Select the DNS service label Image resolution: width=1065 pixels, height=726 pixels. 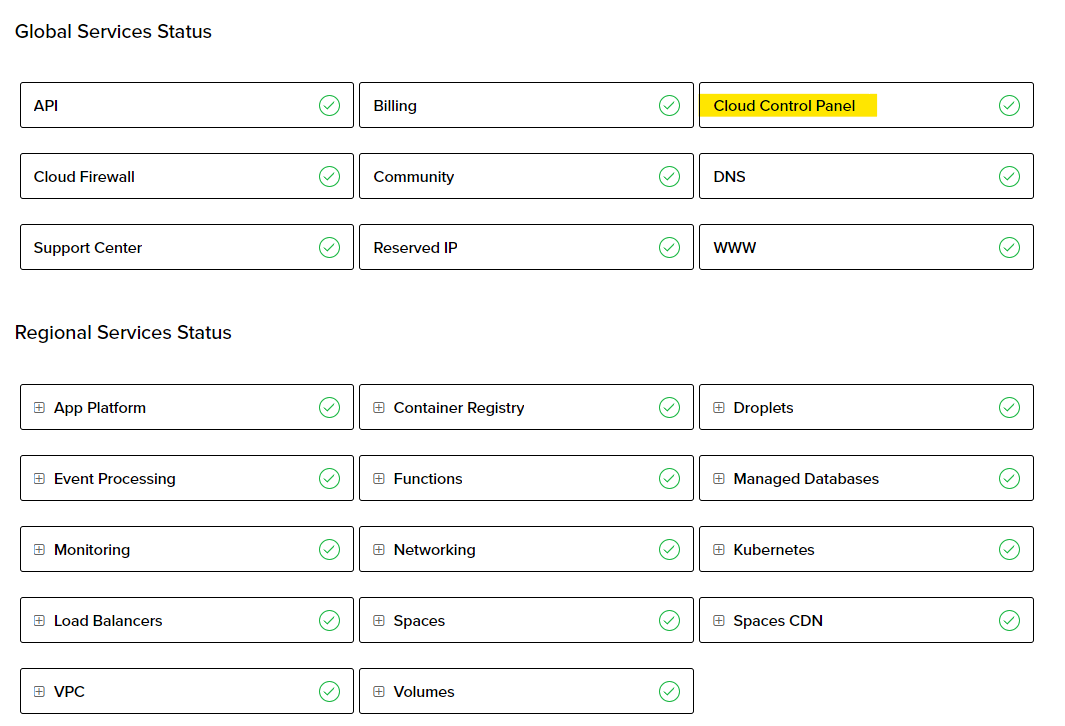coord(729,177)
